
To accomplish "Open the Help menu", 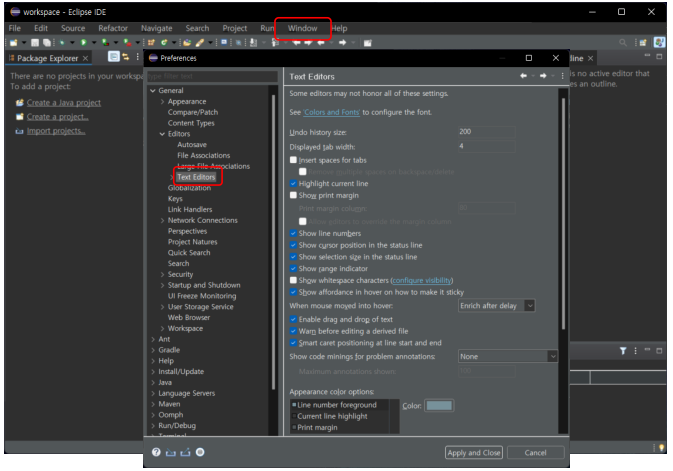I will pyautogui.click(x=339, y=28).
